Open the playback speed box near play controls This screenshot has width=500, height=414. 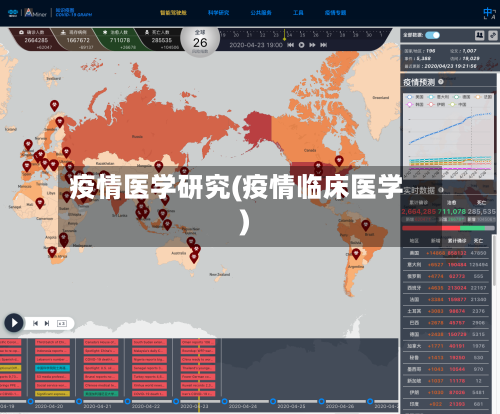pyautogui.click(x=62, y=323)
